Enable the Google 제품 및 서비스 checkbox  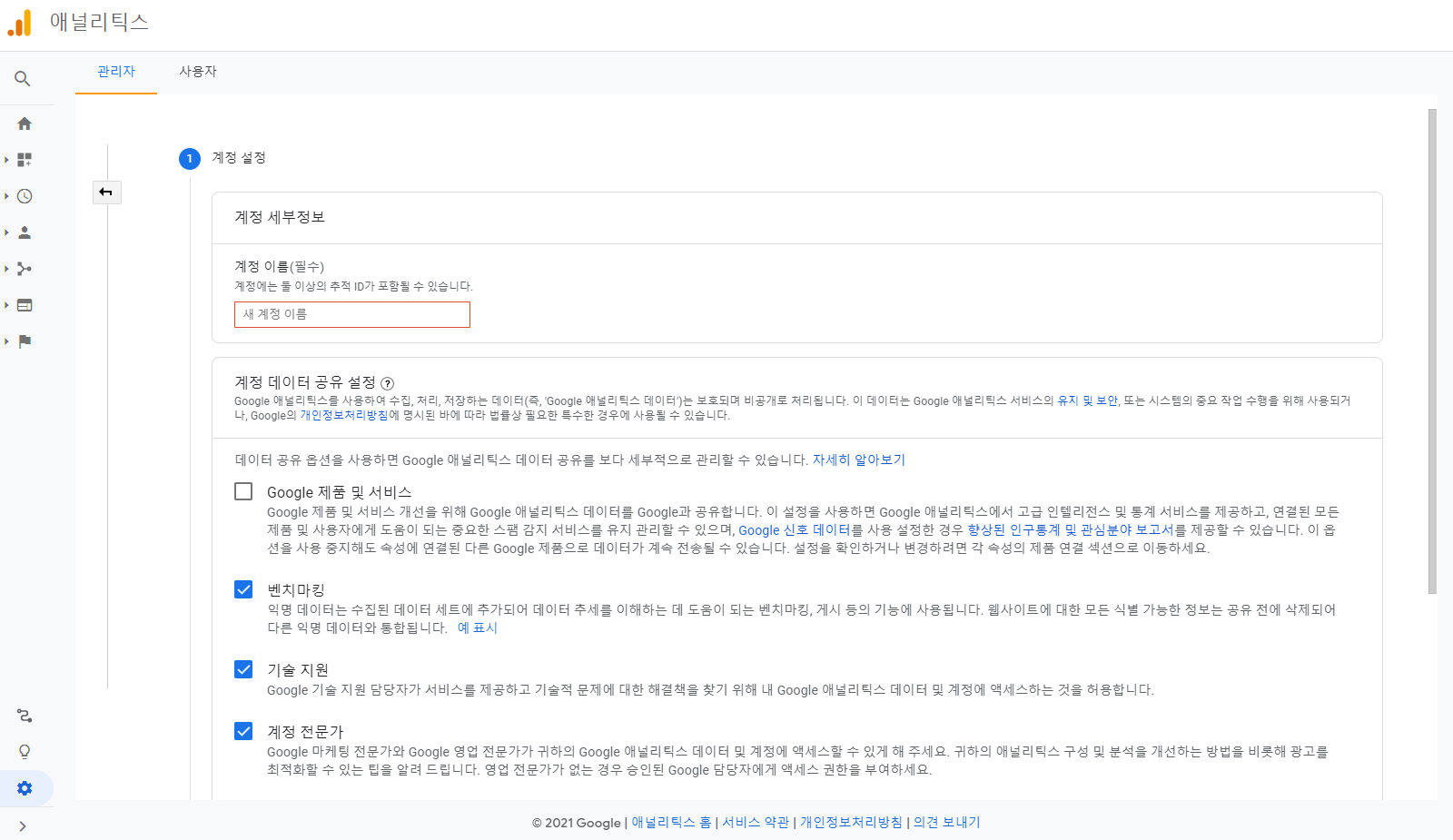pyautogui.click(x=243, y=491)
